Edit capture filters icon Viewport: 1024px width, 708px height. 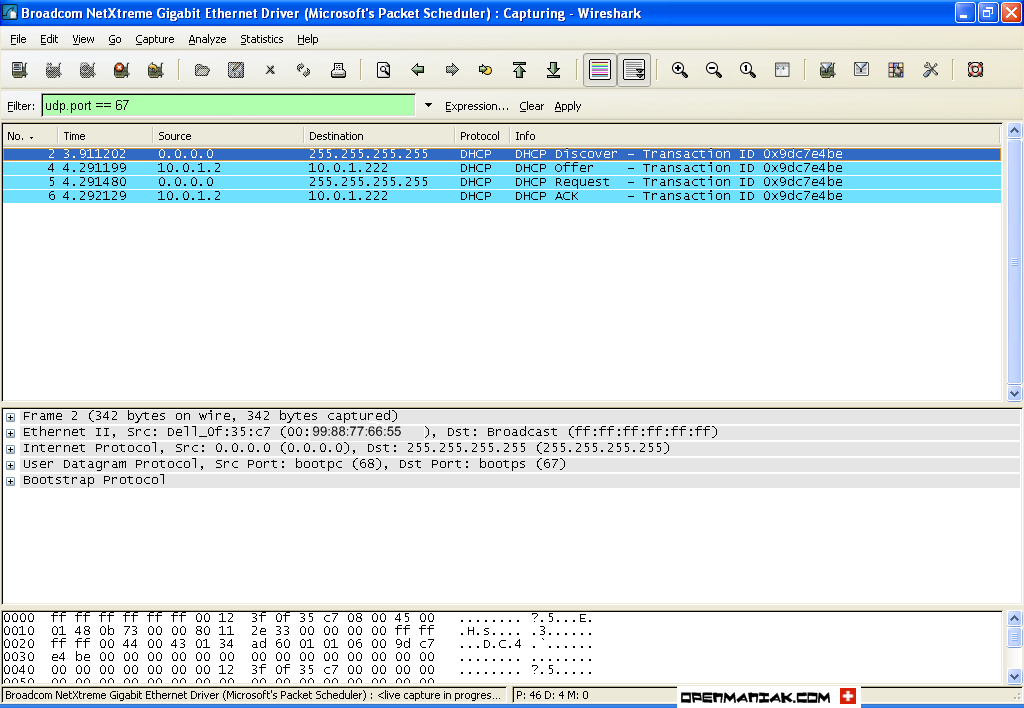tap(827, 70)
